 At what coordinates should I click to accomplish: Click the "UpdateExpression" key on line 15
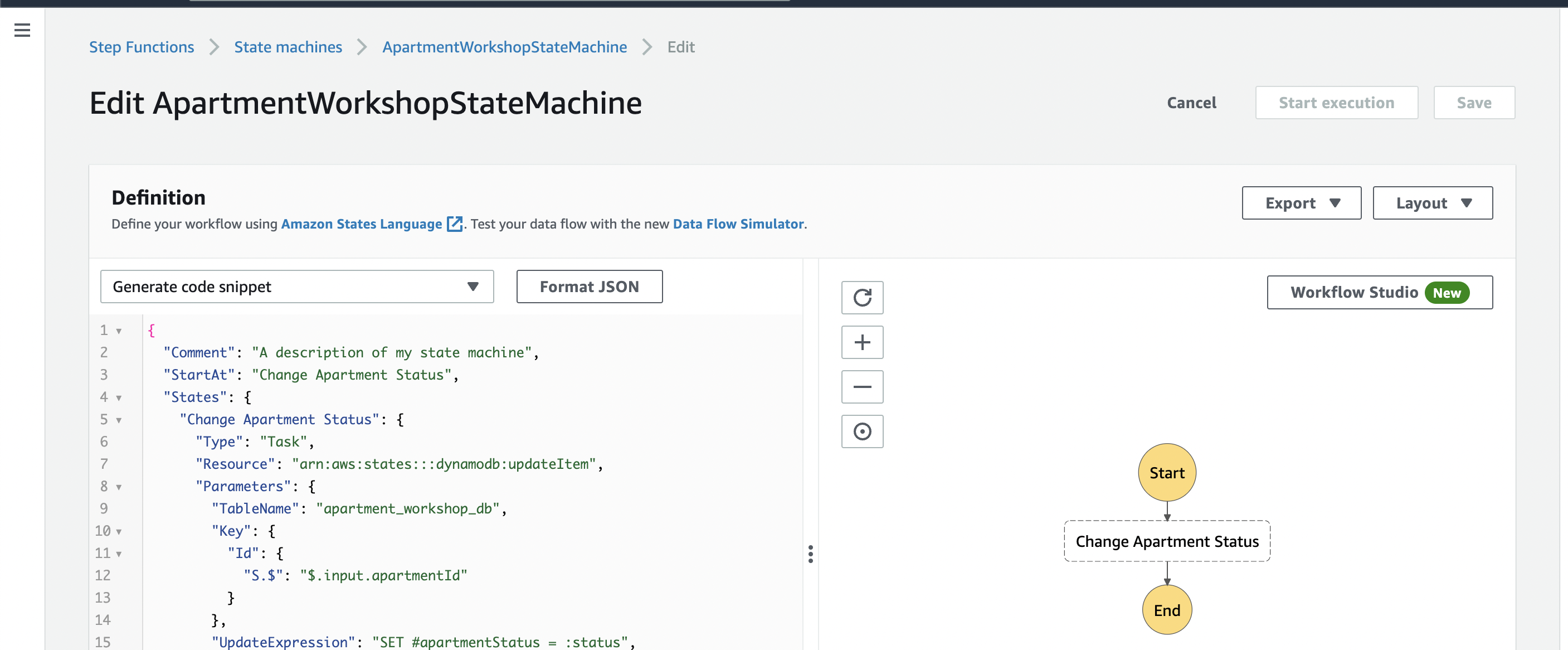283,642
